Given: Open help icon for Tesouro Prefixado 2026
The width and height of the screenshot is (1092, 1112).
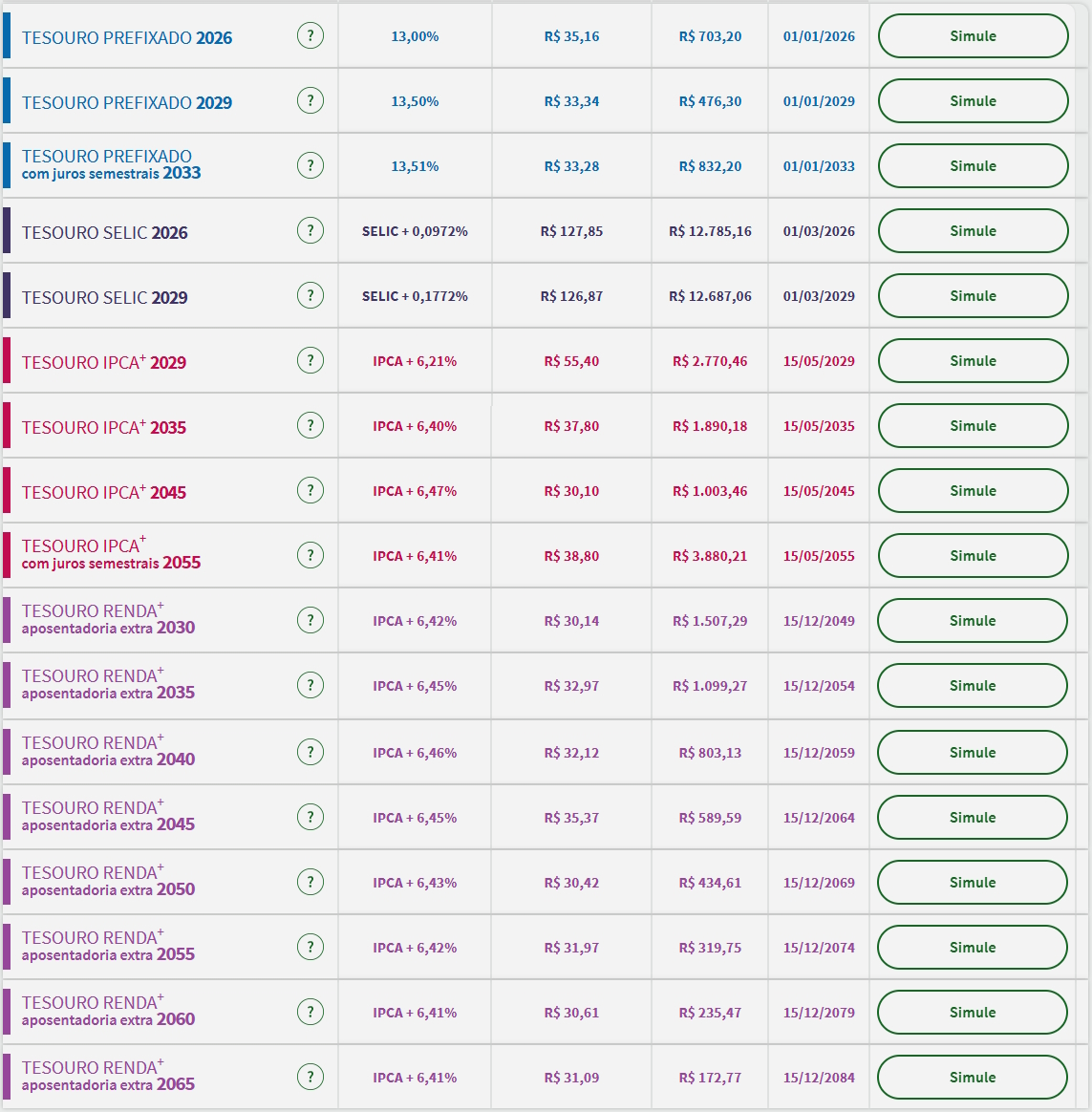Looking at the screenshot, I should (310, 36).
